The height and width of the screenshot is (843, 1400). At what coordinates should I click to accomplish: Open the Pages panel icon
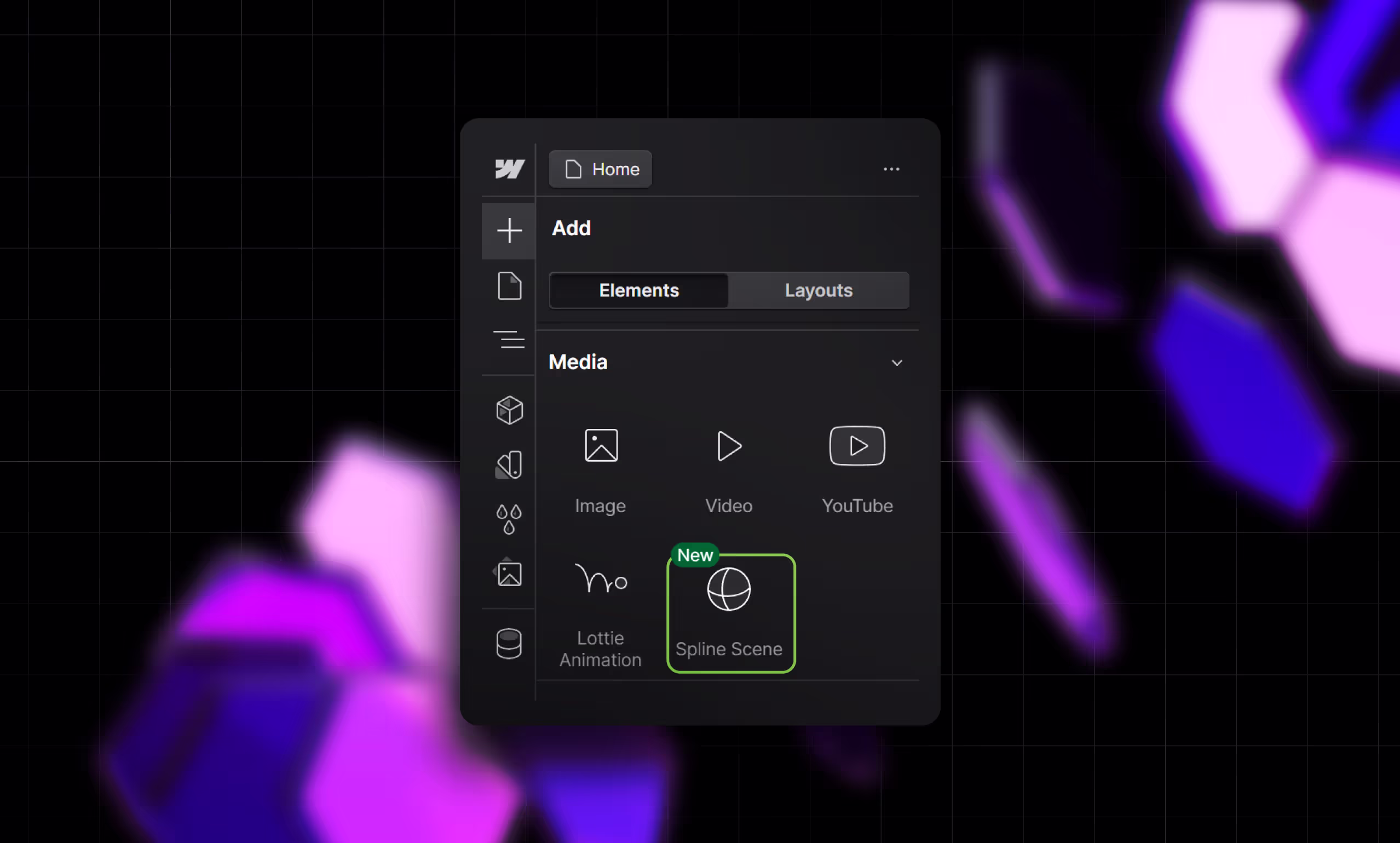509,285
